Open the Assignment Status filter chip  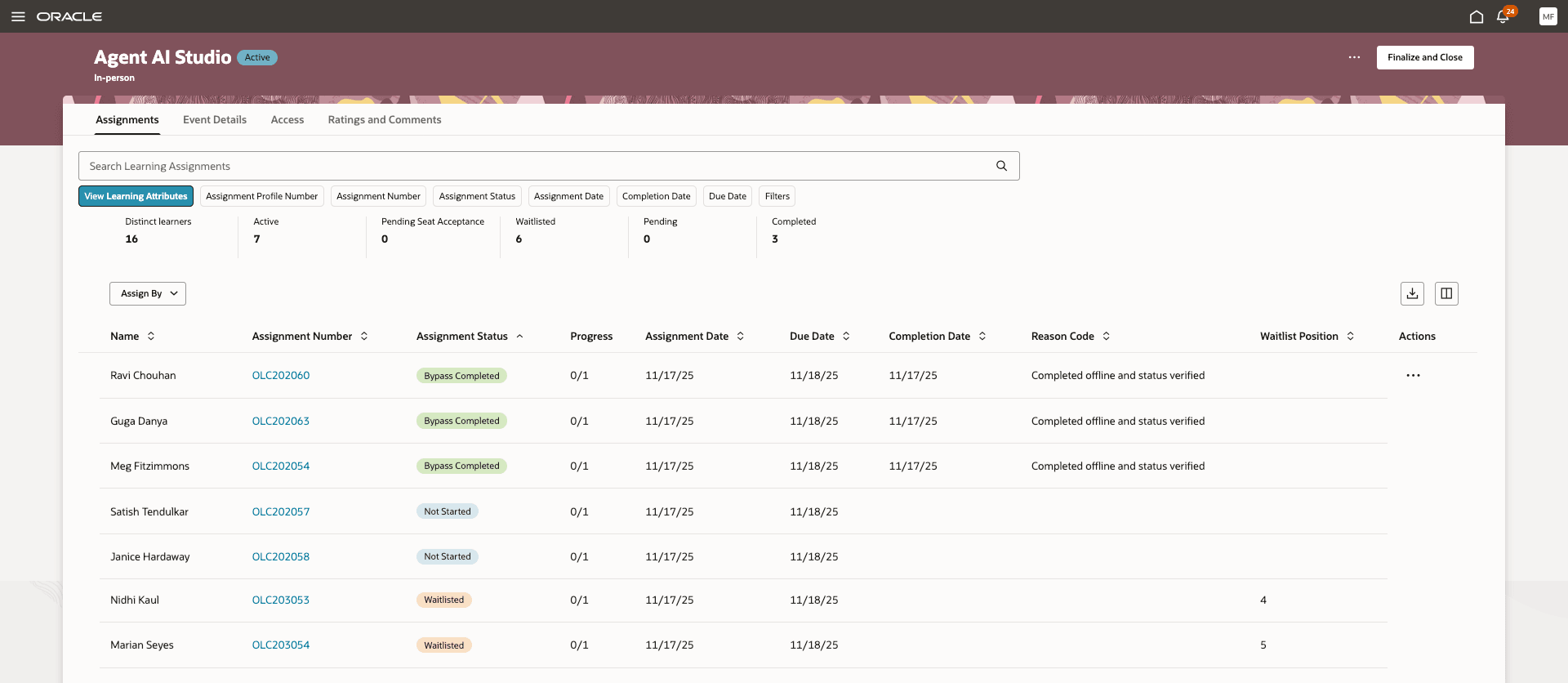point(477,196)
